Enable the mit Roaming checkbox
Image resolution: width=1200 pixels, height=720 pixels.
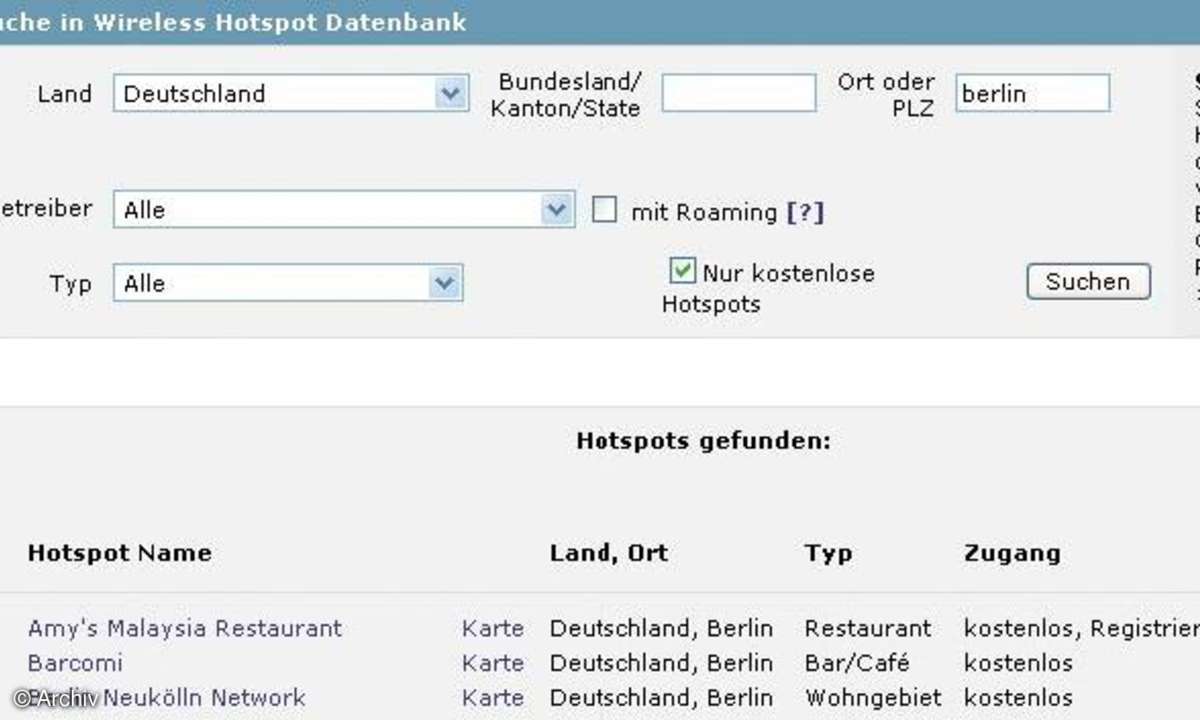click(604, 210)
